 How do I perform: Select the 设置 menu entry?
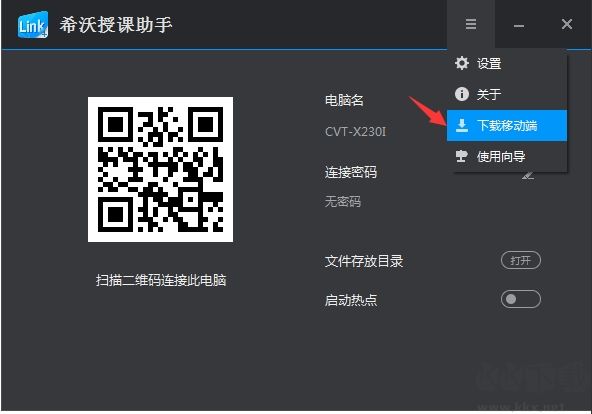point(507,63)
